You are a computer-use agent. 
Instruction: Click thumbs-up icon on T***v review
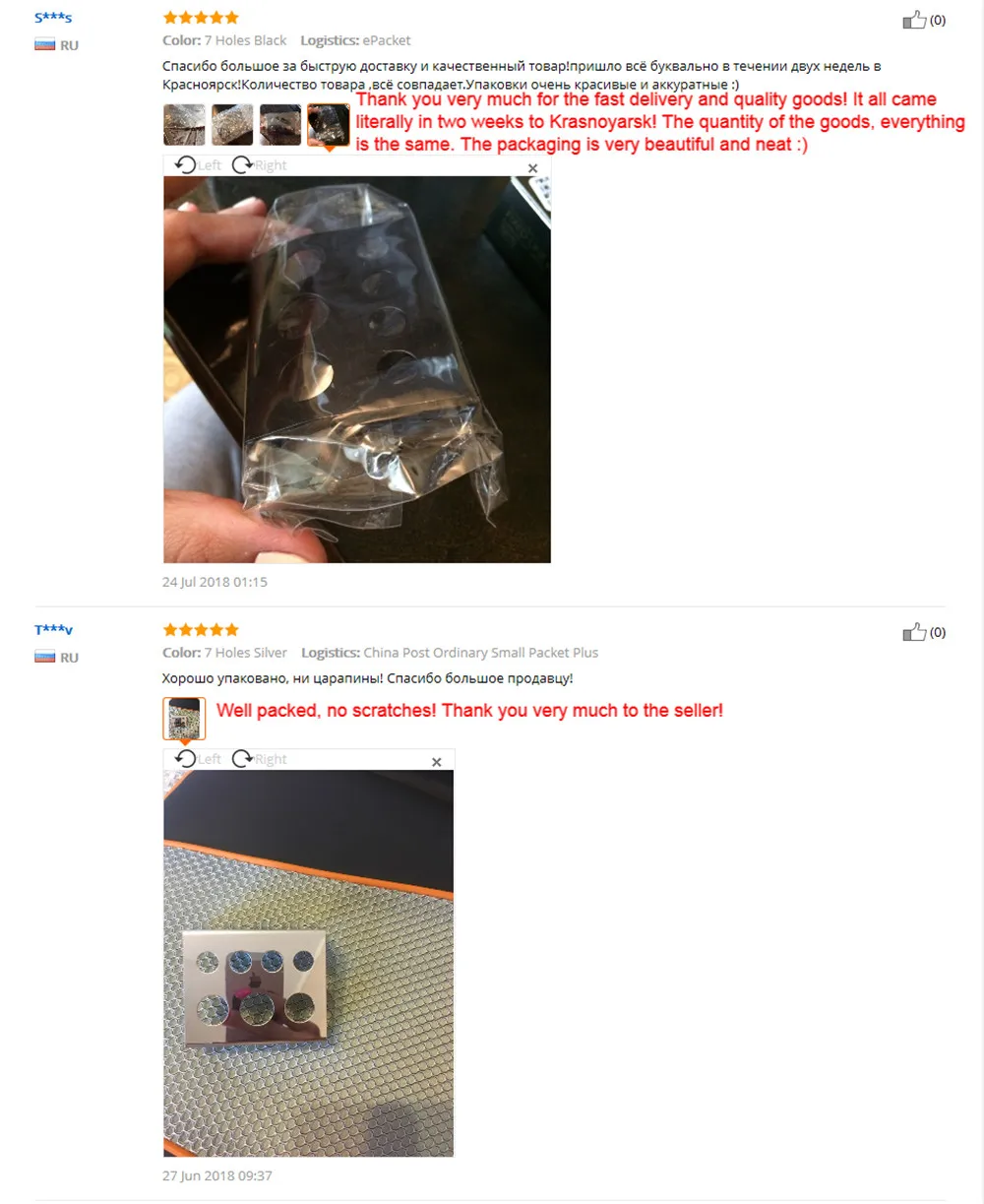pyautogui.click(x=914, y=632)
